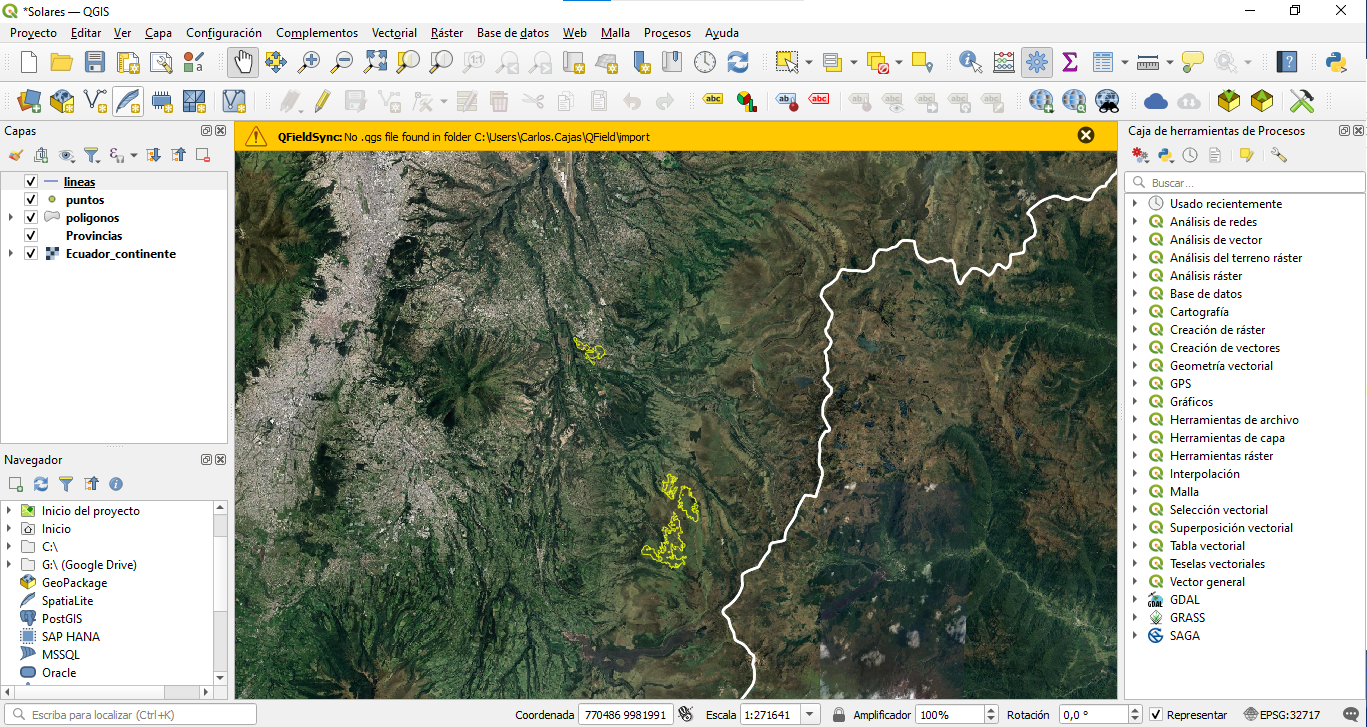
Task: Click the Amplificador magnifier stepper arrows
Action: tap(991, 715)
